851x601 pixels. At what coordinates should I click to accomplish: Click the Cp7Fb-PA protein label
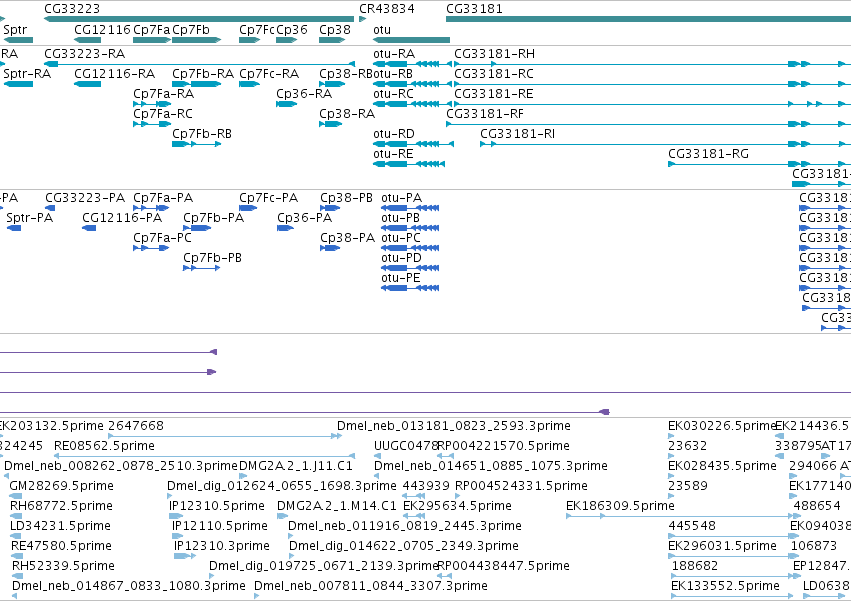pos(214,218)
